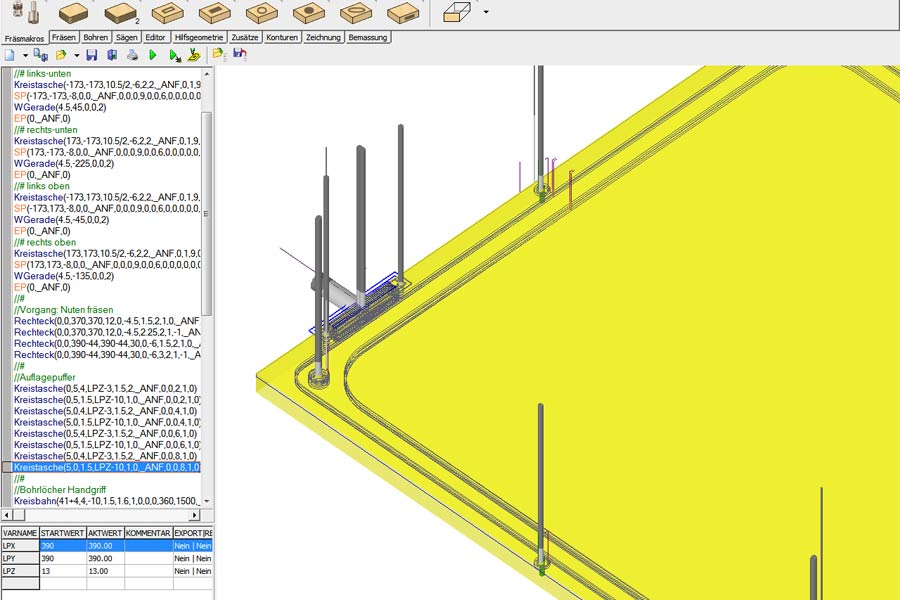
Task: Click the horizontal scroll-left arrow
Action: (x=7, y=515)
